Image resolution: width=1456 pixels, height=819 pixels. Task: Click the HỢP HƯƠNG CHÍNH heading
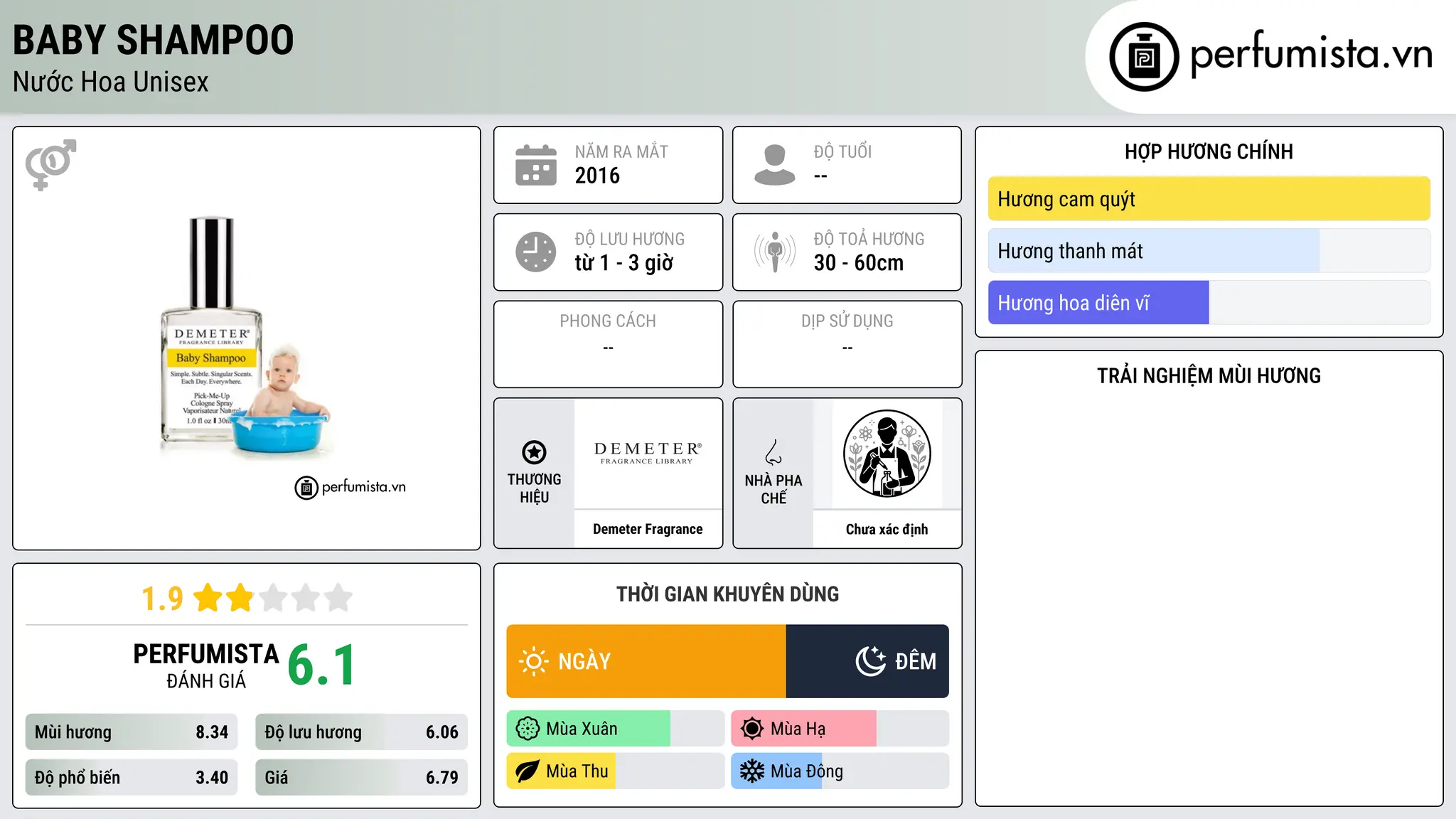point(1209,151)
